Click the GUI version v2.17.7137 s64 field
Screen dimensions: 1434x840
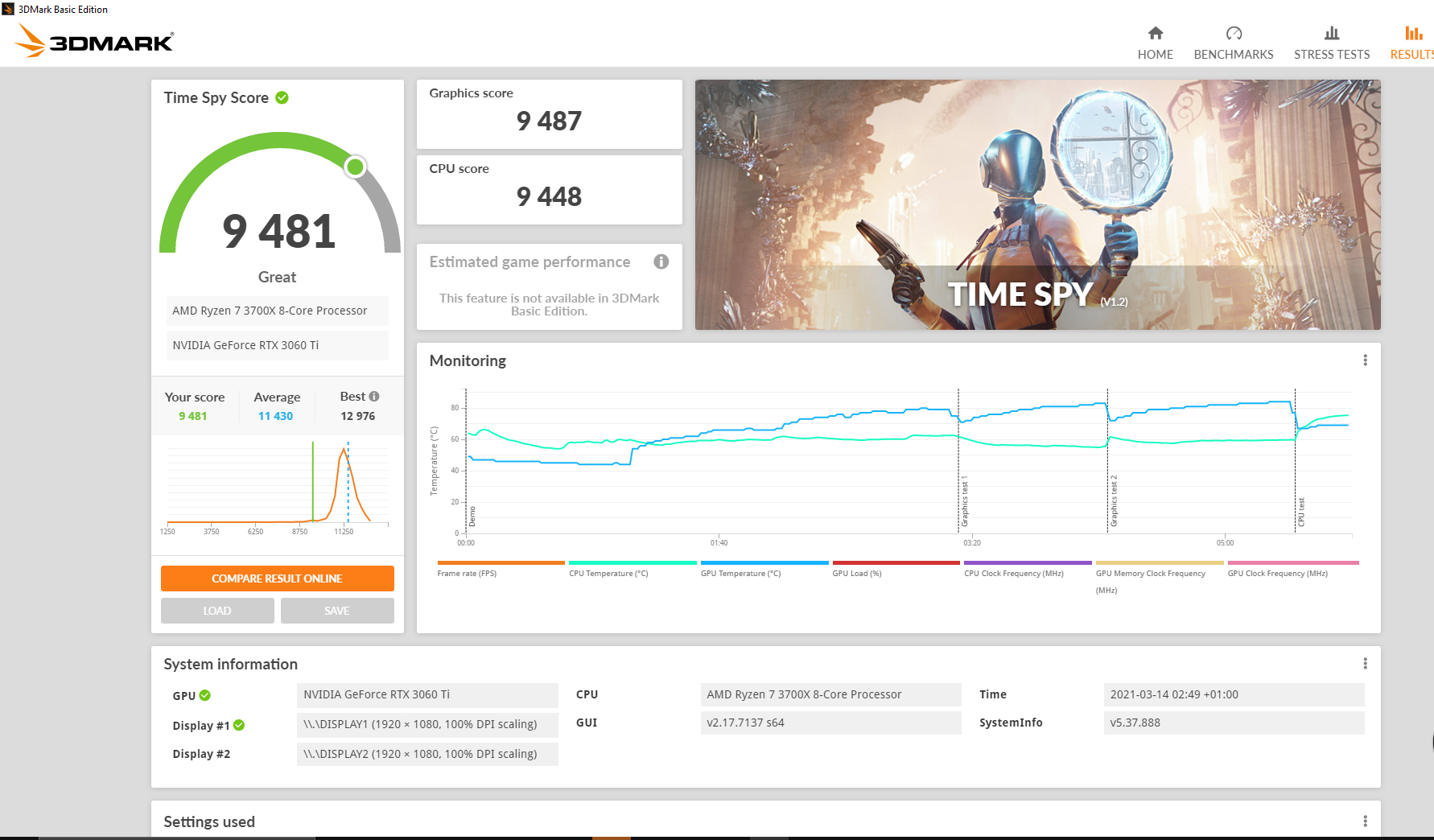tap(831, 723)
